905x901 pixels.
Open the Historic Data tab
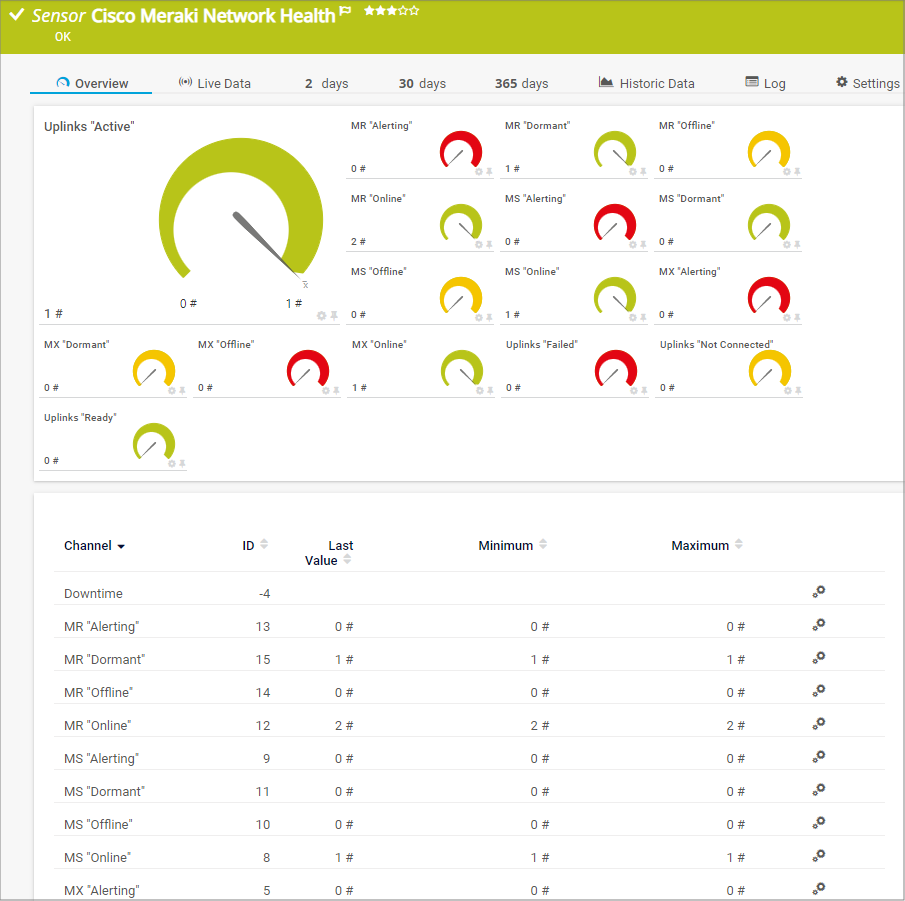point(646,83)
